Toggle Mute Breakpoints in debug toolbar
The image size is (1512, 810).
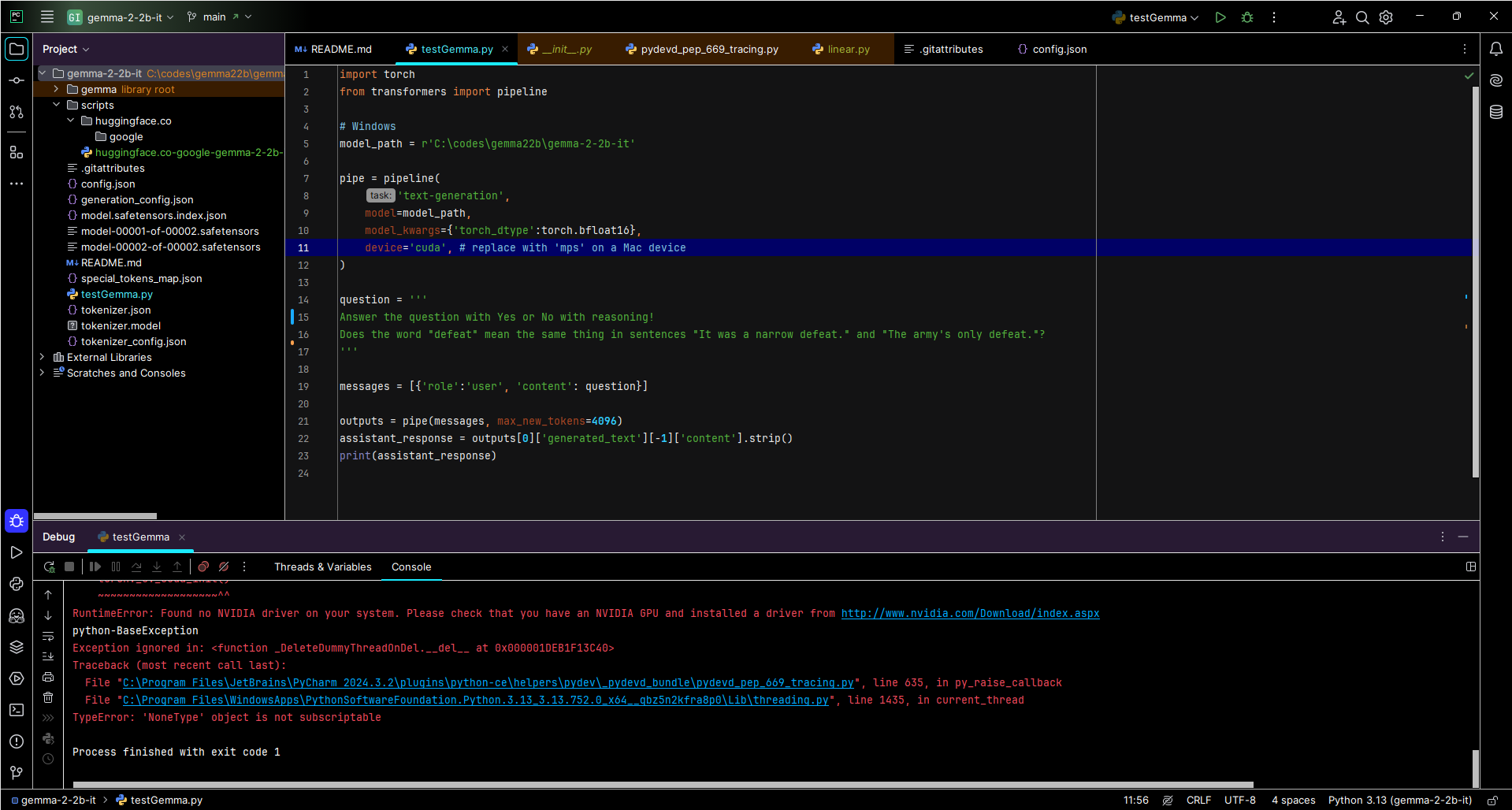[x=224, y=567]
